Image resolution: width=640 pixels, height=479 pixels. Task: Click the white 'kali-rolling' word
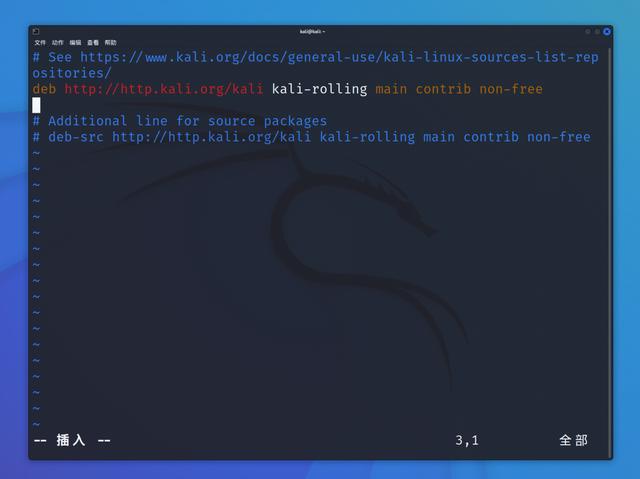(320, 89)
